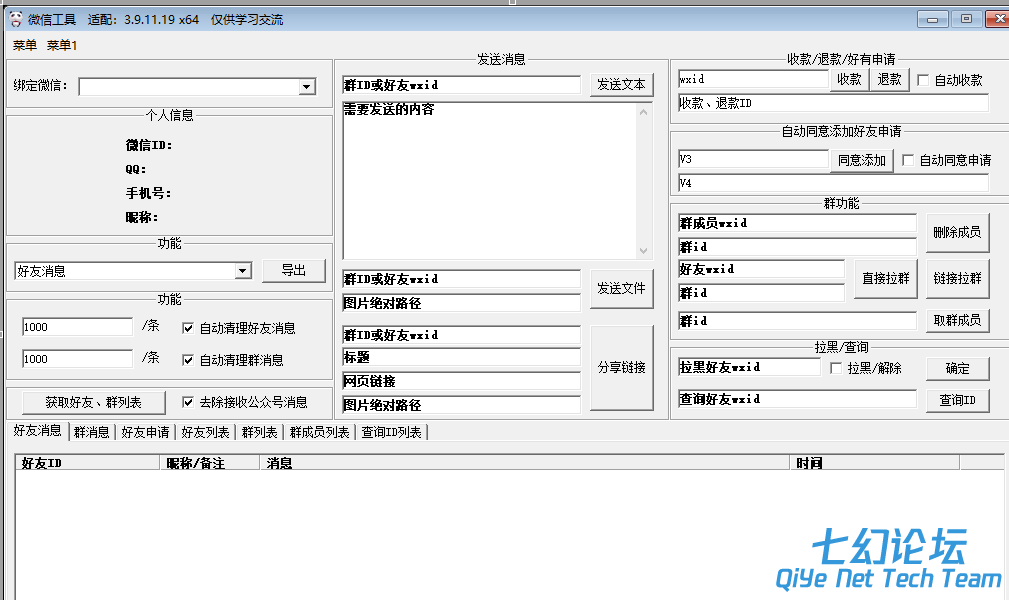The width and height of the screenshot is (1009, 600).
Task: Click 群id field below 好友wxid
Action: [761, 293]
